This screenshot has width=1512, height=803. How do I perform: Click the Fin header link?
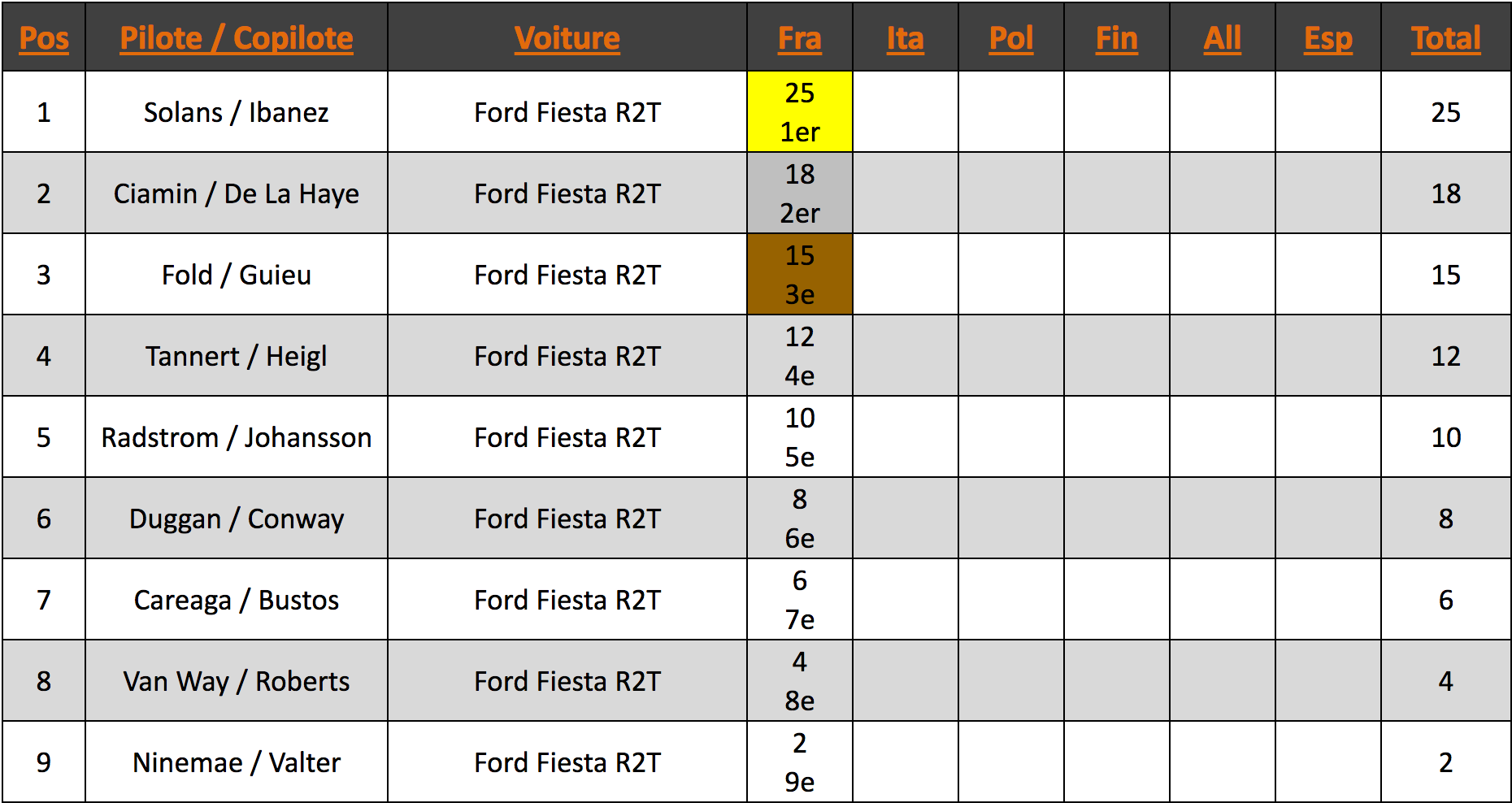tap(1117, 38)
